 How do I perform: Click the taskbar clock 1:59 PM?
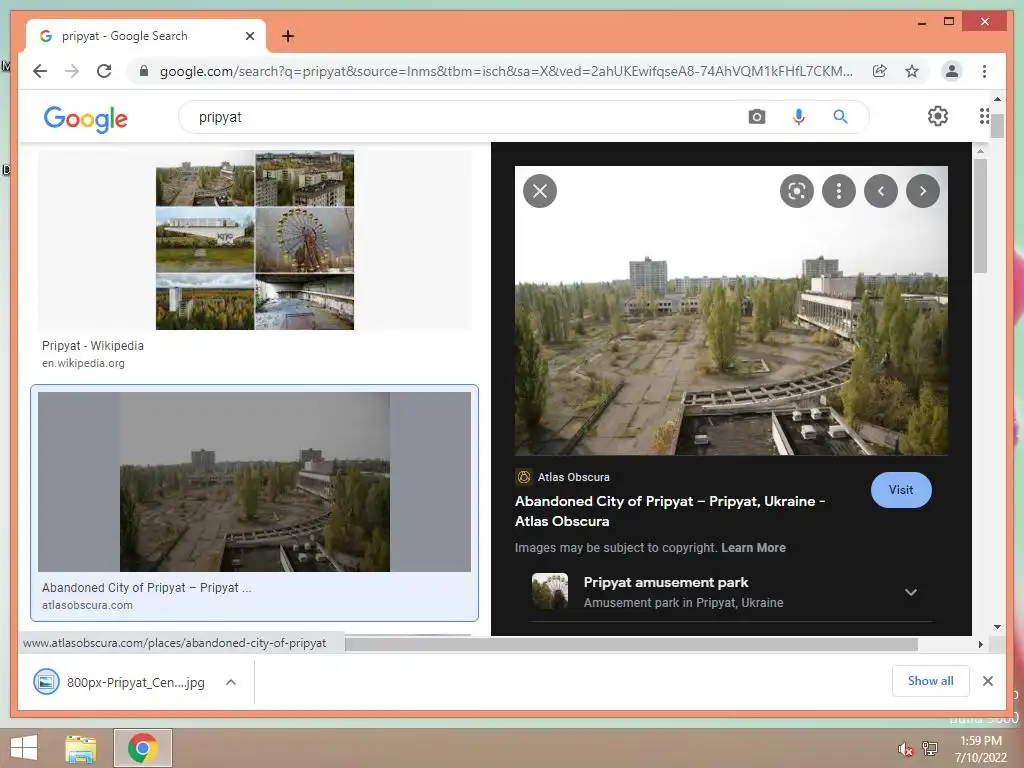coord(981,741)
